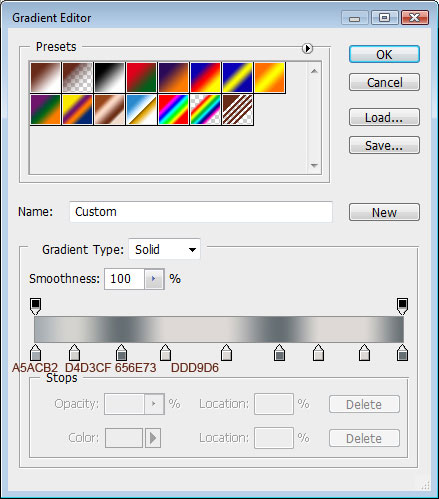Image resolution: width=439 pixels, height=499 pixels.
Task: Select the left black opacity stop
Action: pos(36,306)
